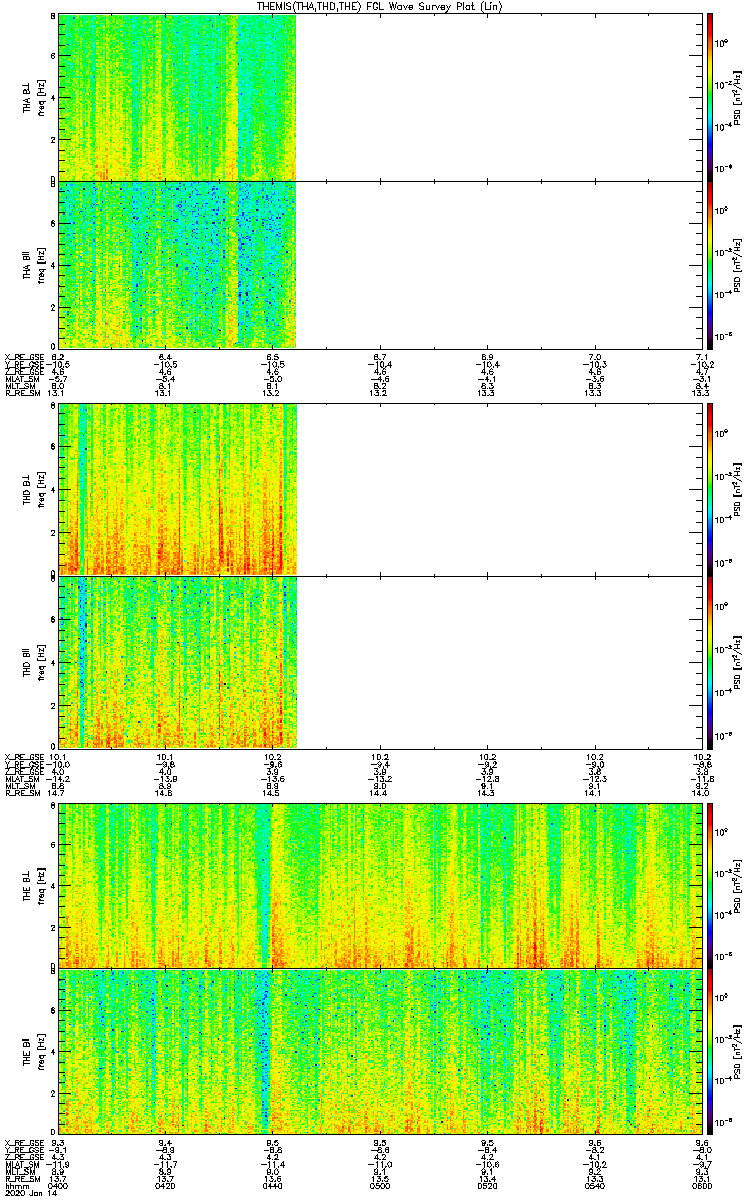The image size is (750, 1200).
Task: Click the 0520 time tick label
Action: 488,1184
